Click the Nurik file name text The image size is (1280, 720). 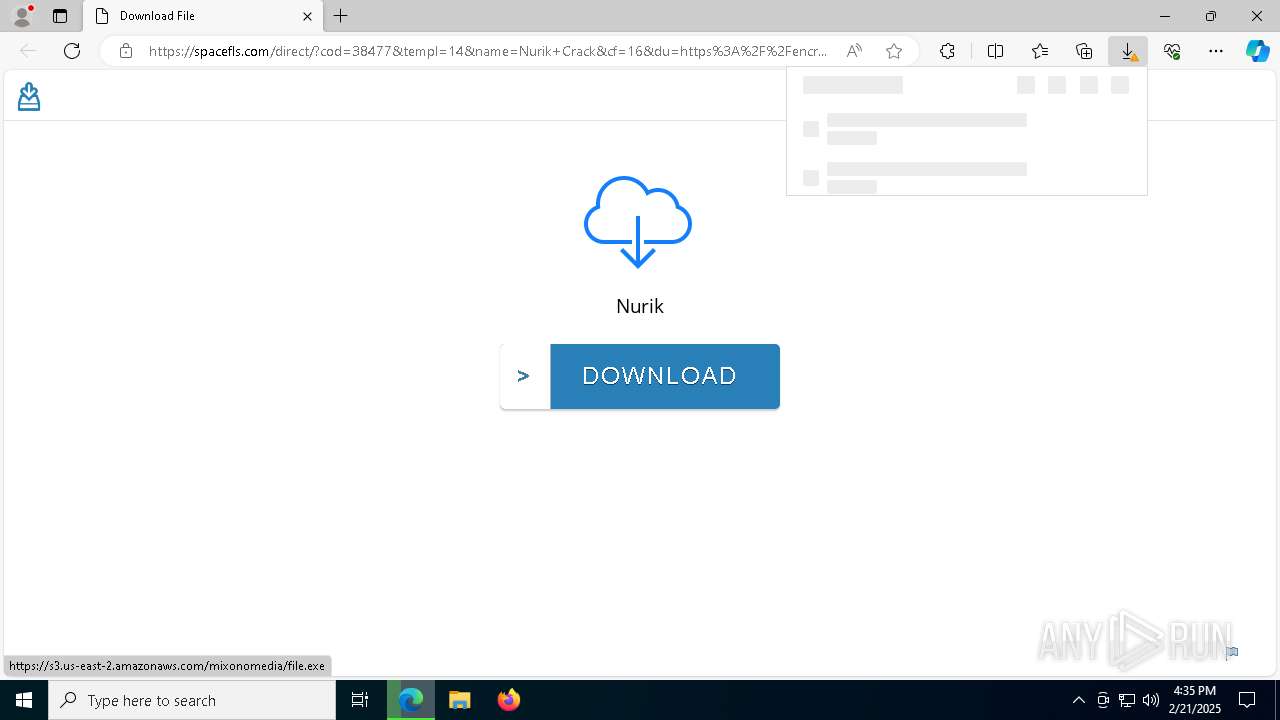[x=640, y=306]
